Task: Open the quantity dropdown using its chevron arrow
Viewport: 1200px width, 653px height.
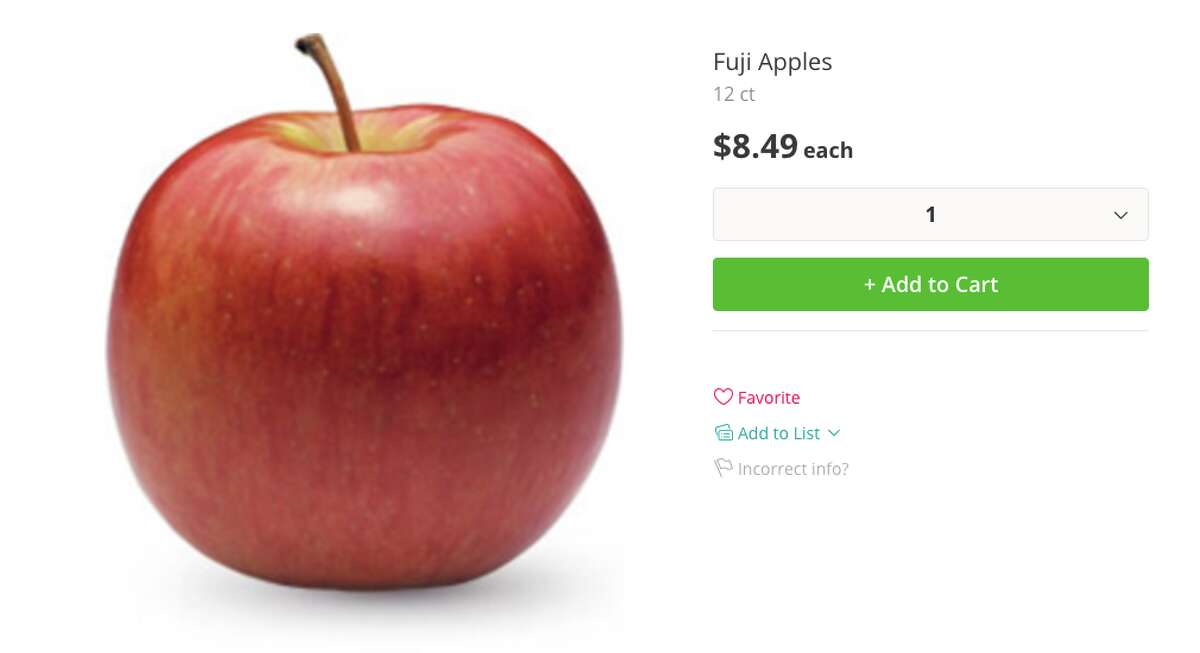Action: (x=1121, y=215)
